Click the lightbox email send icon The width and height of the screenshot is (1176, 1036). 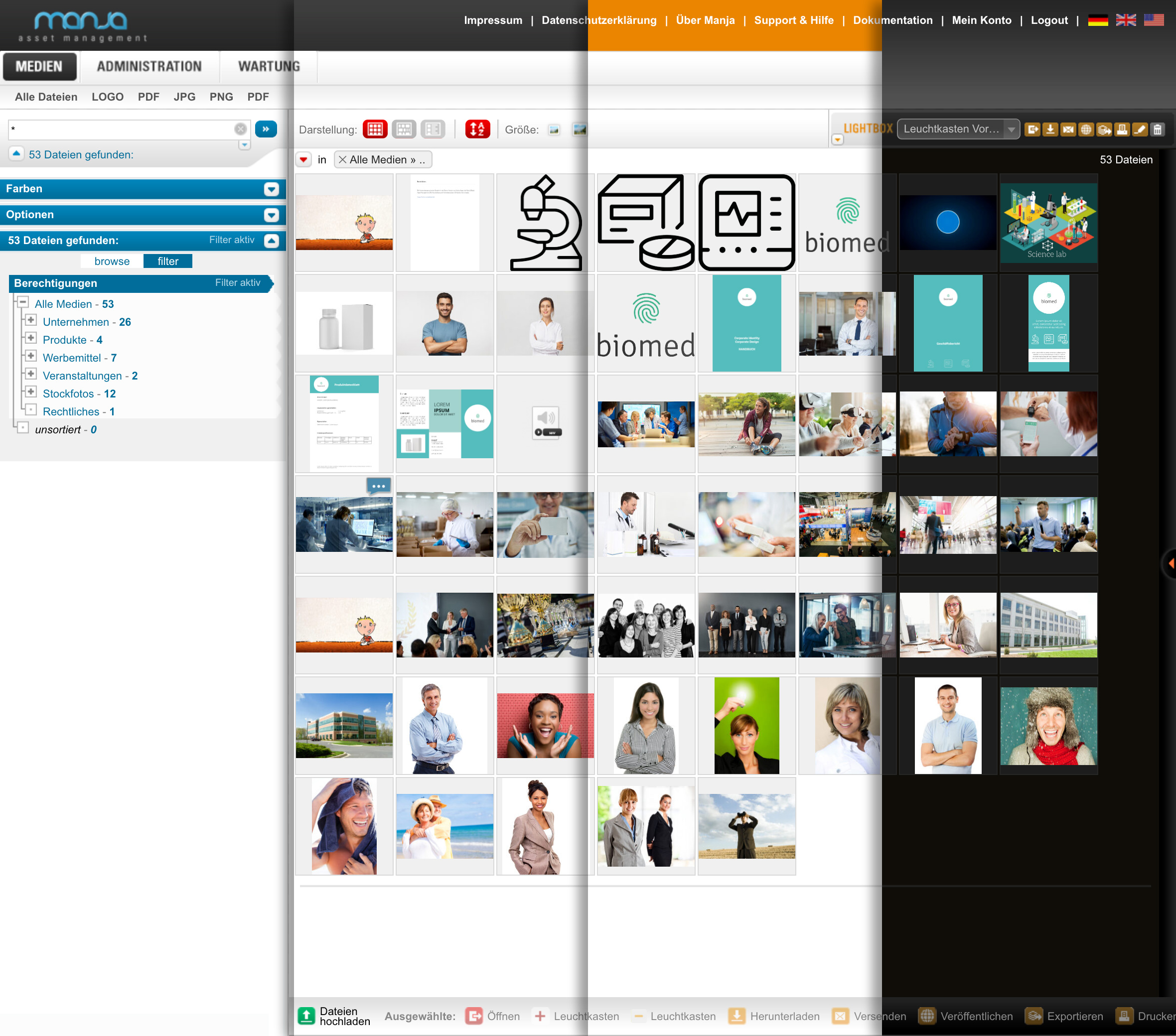click(x=1068, y=129)
